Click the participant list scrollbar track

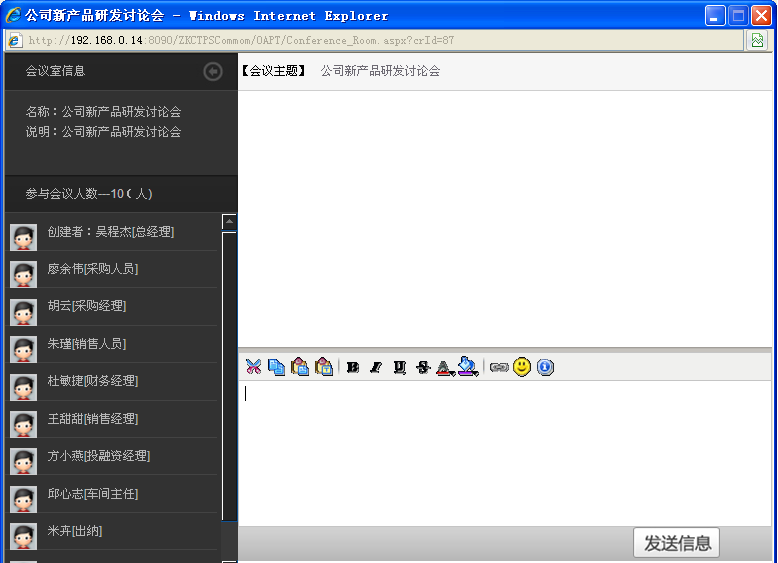coord(229,541)
